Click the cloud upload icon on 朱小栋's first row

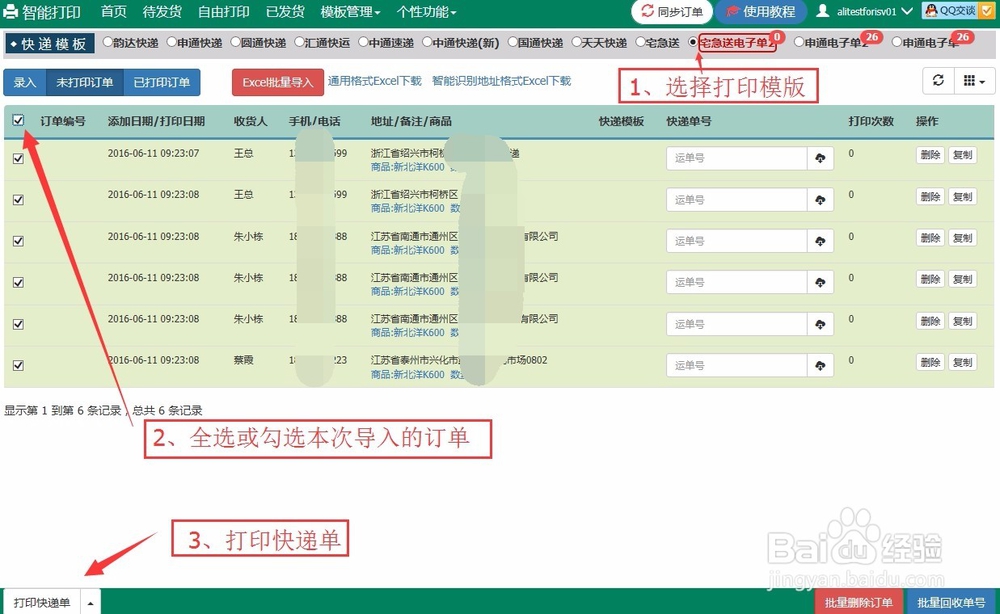pyautogui.click(x=821, y=240)
